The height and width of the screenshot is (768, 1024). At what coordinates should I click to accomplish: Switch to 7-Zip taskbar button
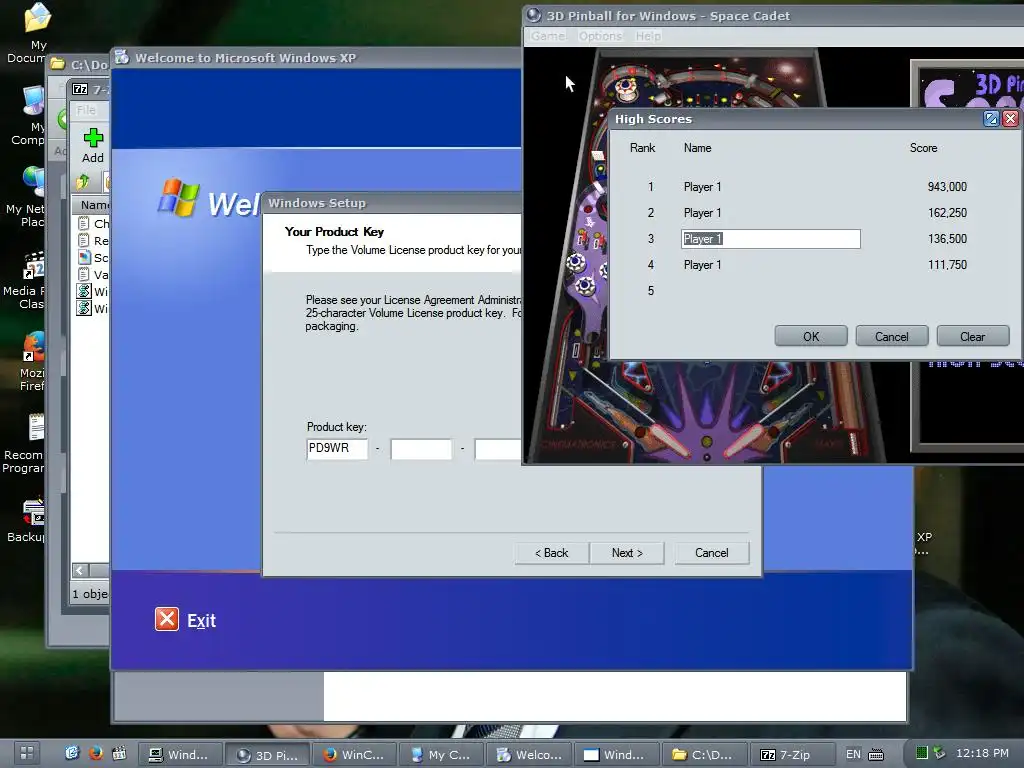[792, 755]
